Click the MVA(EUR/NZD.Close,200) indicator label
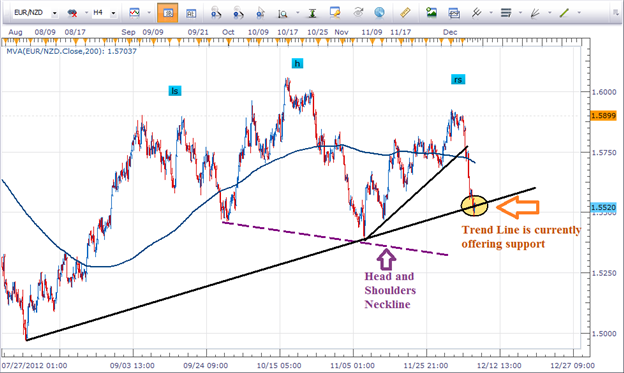The image size is (624, 373). click(71, 51)
